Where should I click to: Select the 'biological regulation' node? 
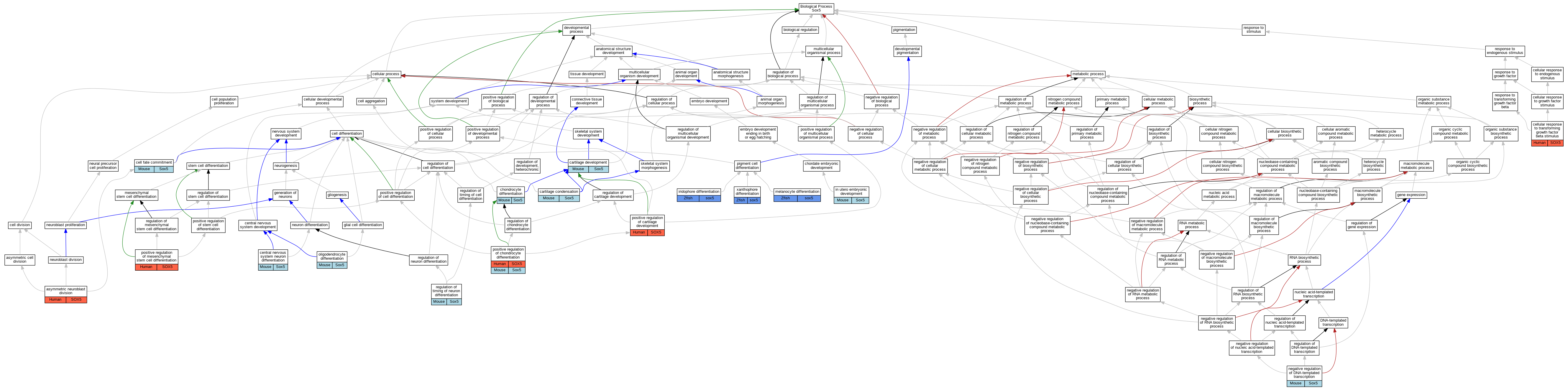click(800, 30)
